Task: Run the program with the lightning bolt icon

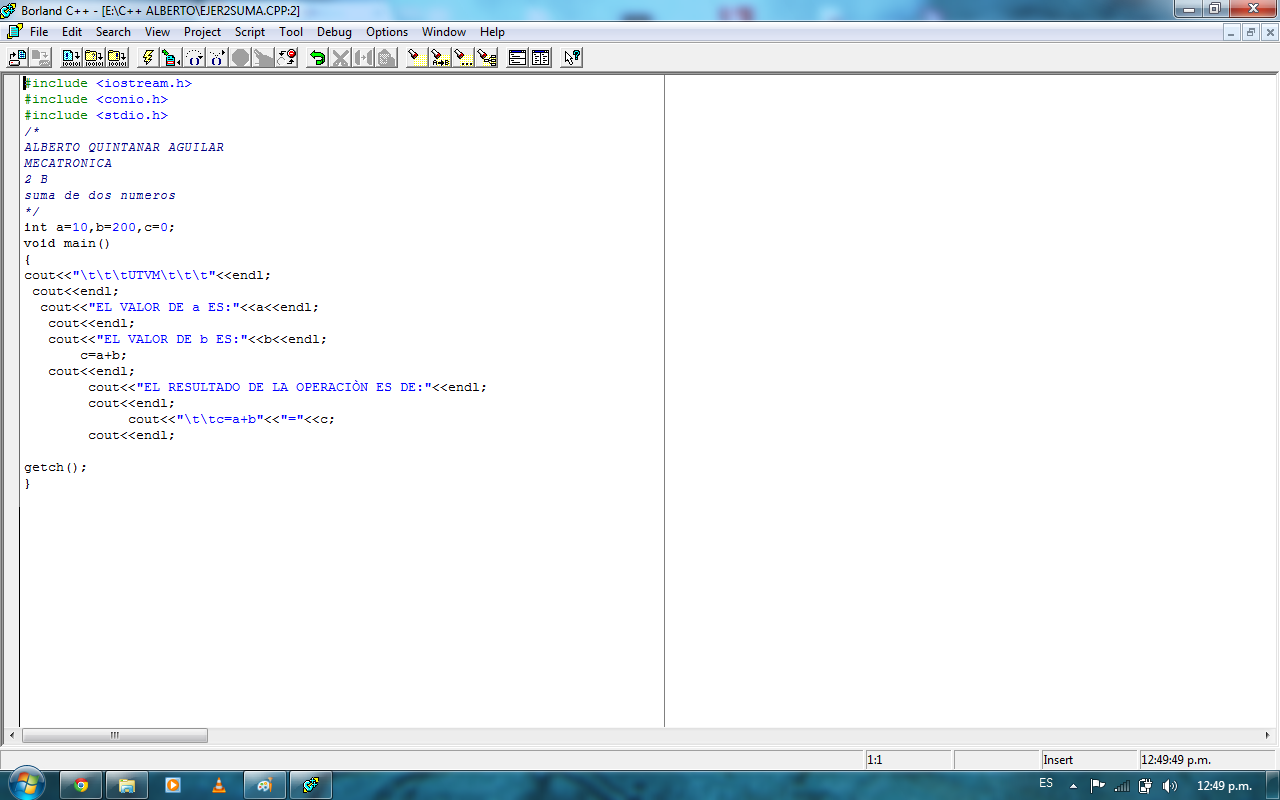Action: coord(146,57)
